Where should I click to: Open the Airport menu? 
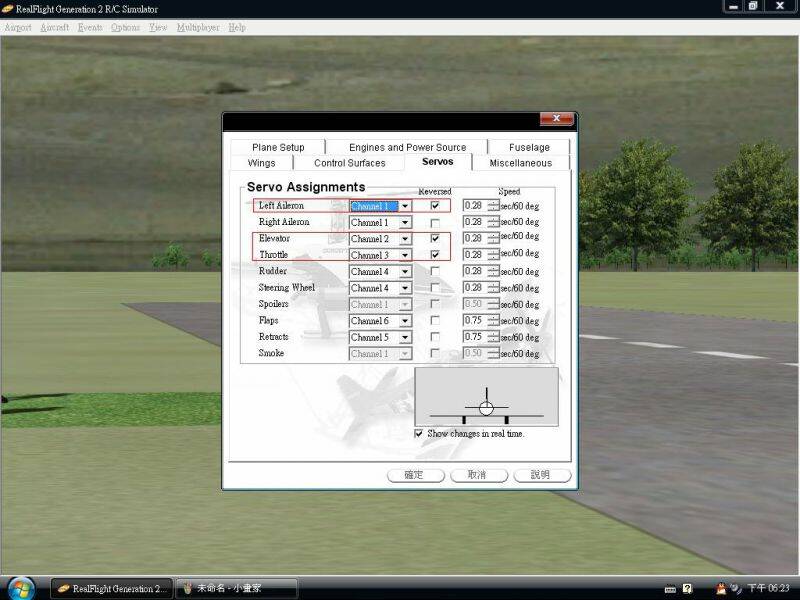coord(18,27)
